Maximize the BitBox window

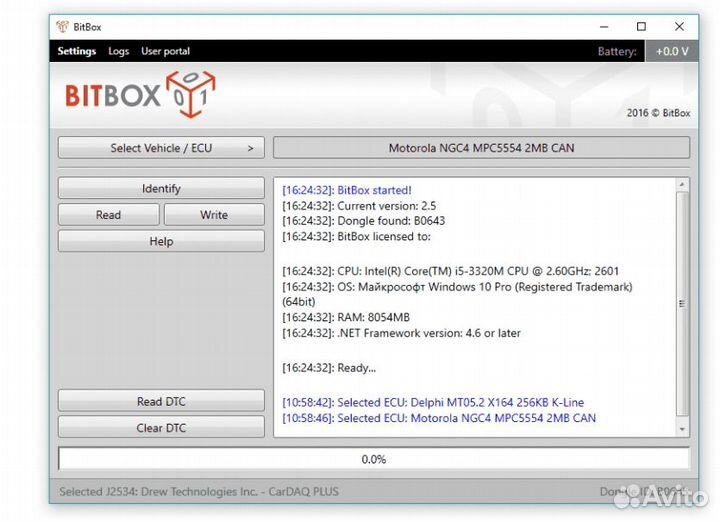tap(641, 27)
